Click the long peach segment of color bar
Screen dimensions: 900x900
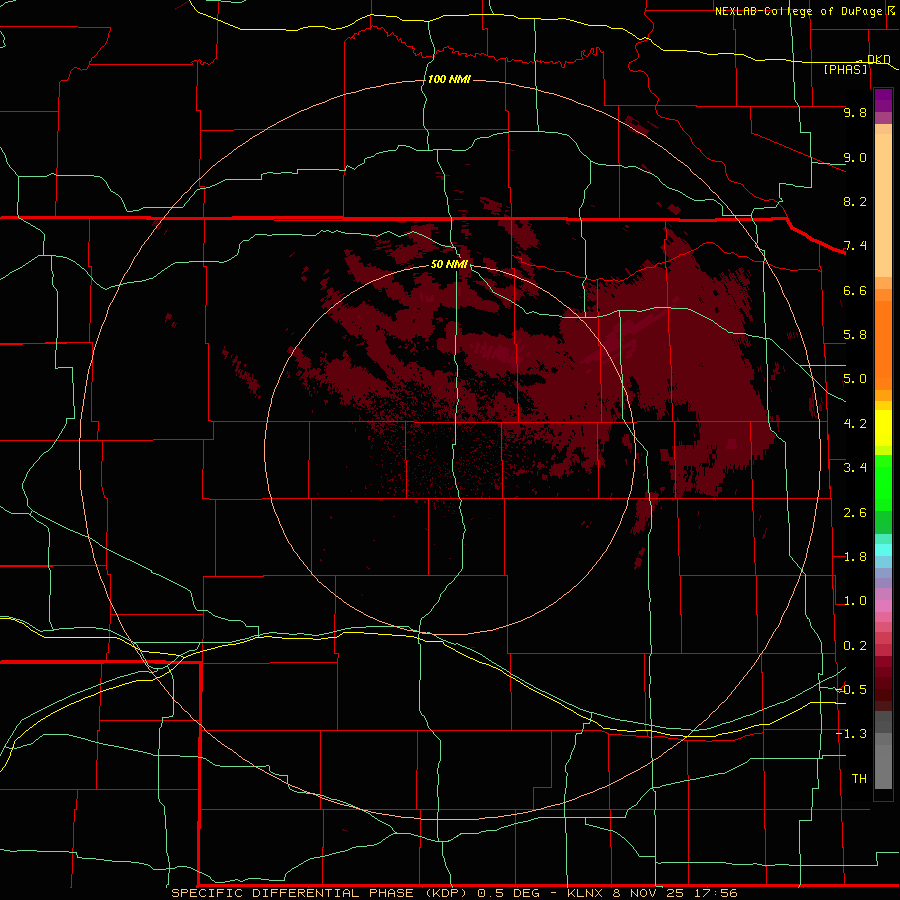(x=883, y=205)
